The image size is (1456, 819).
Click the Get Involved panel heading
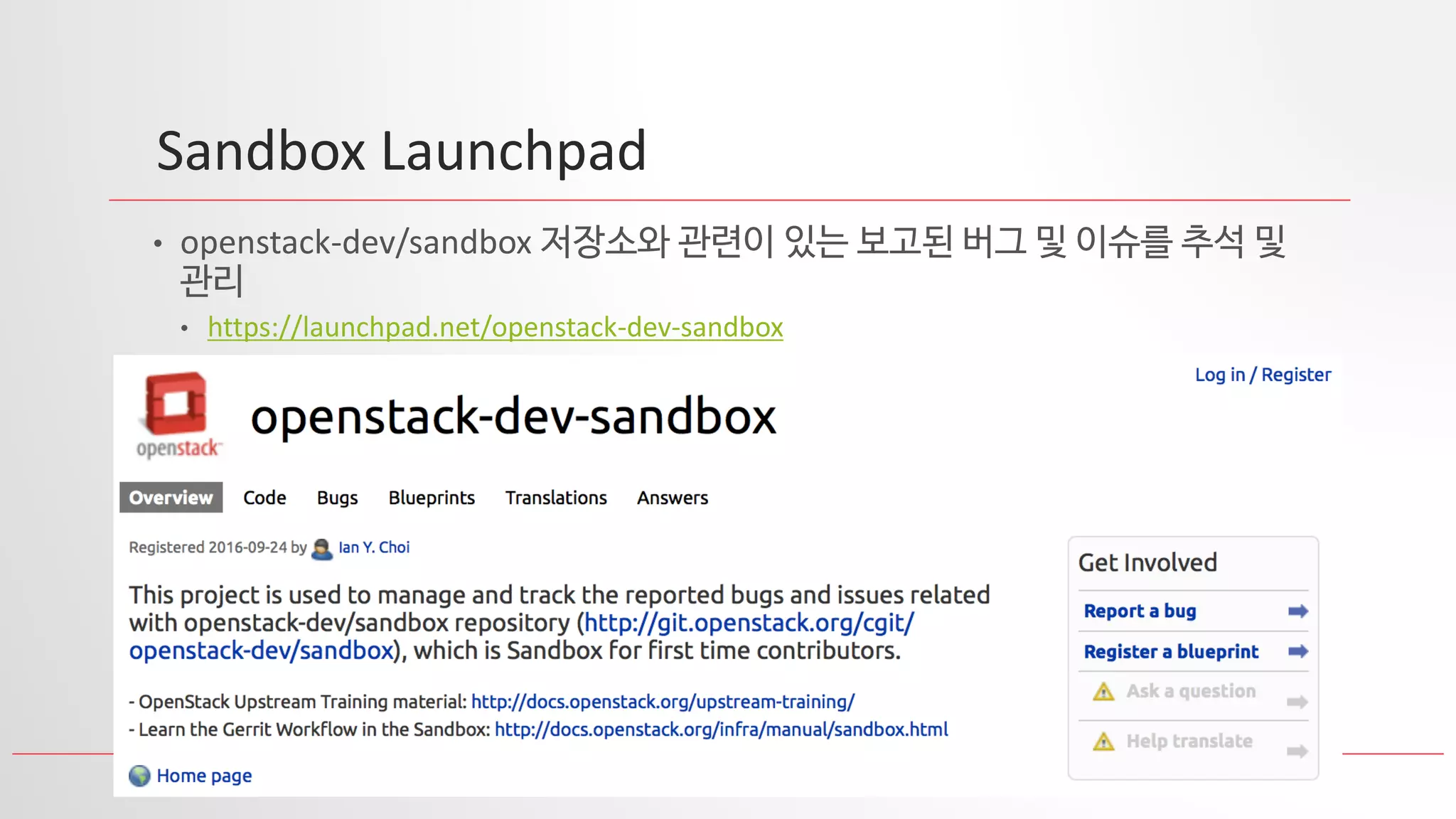click(x=1147, y=562)
